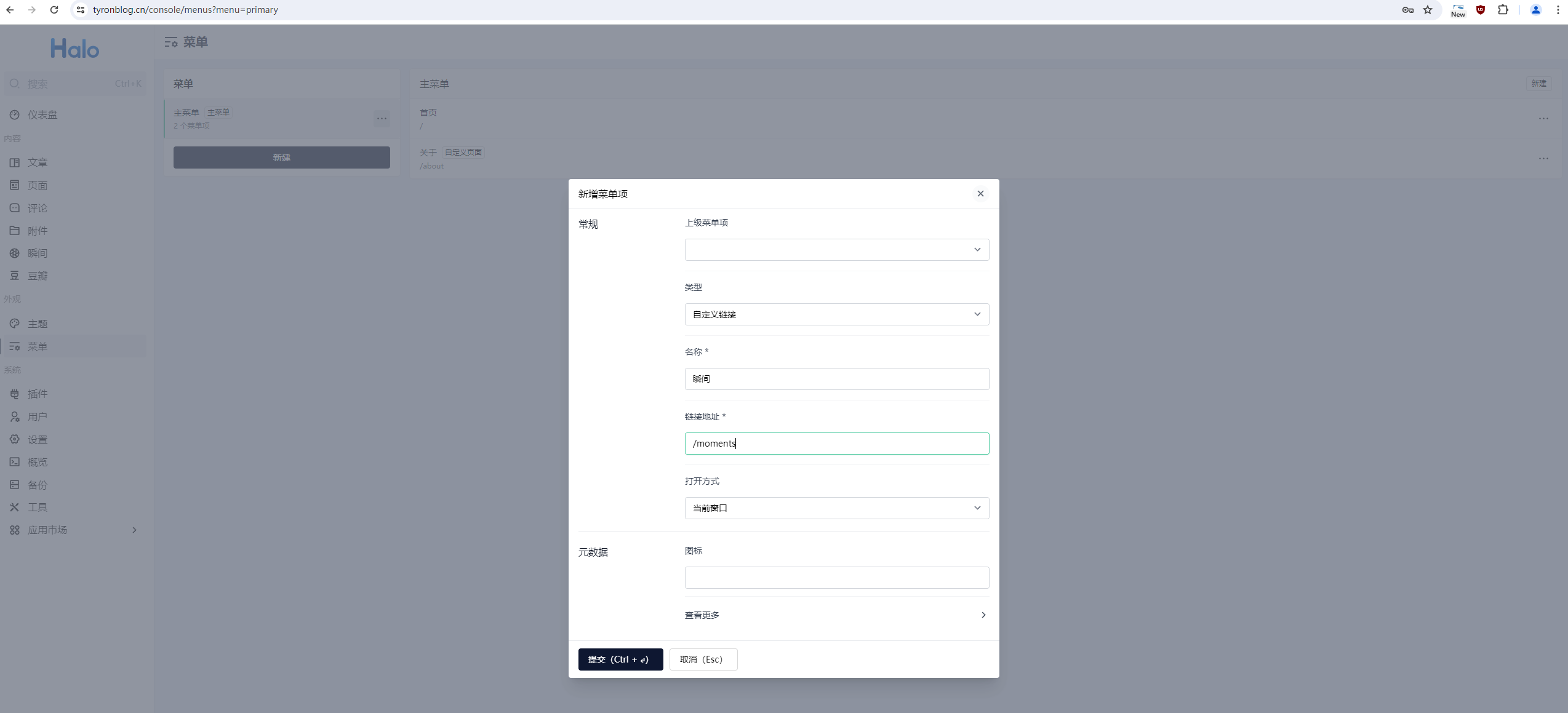Open the 打开方式 dropdown showing 当前窗口
This screenshot has height=713, width=1568.
(836, 508)
